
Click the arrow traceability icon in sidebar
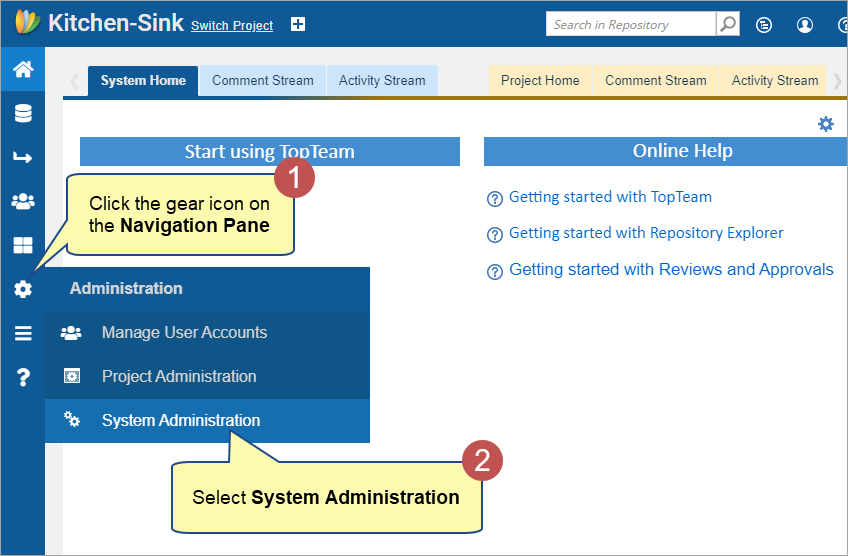(x=23, y=157)
